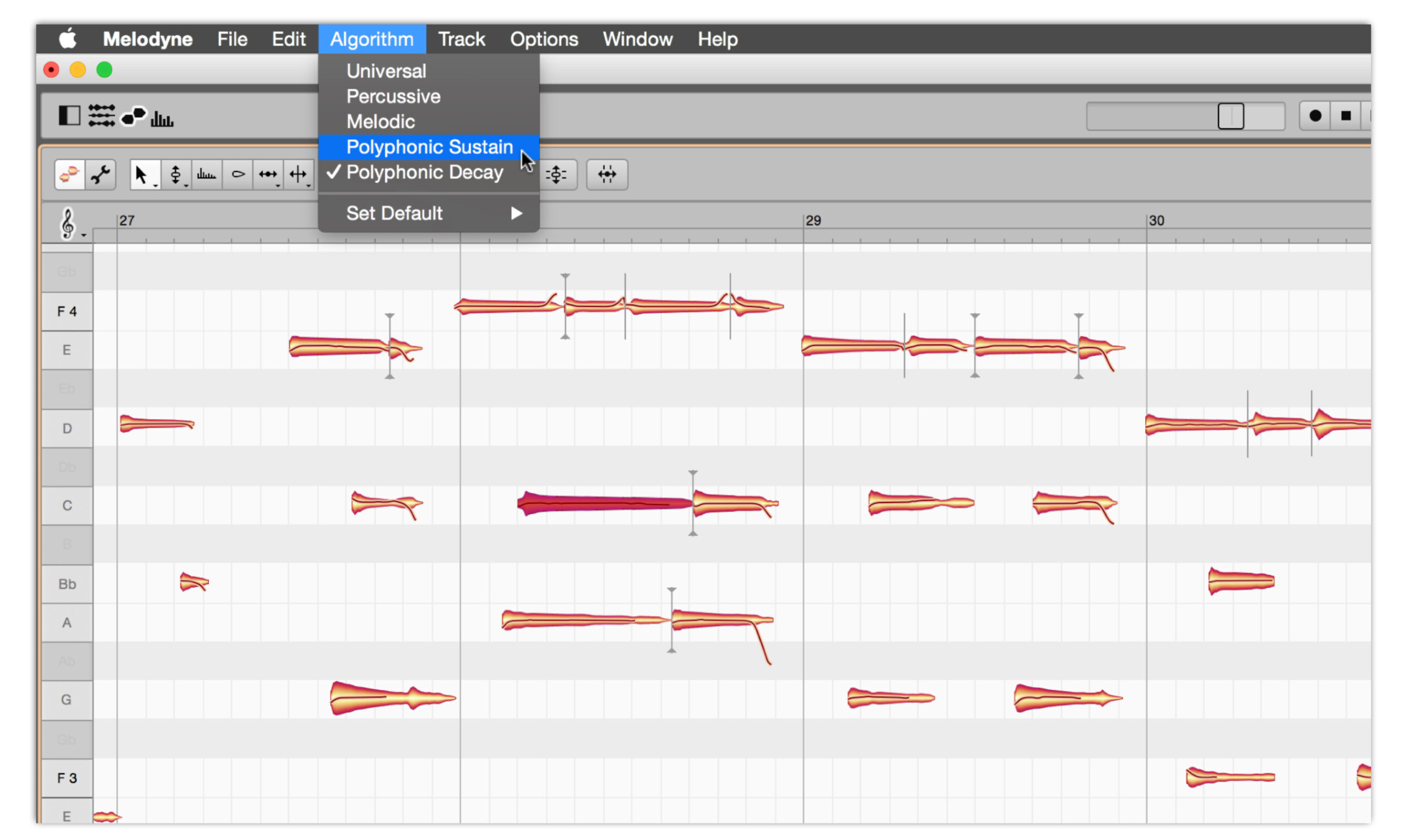Image resolution: width=1410 pixels, height=840 pixels.
Task: Switch to note assignment wrench mode
Action: (101, 174)
